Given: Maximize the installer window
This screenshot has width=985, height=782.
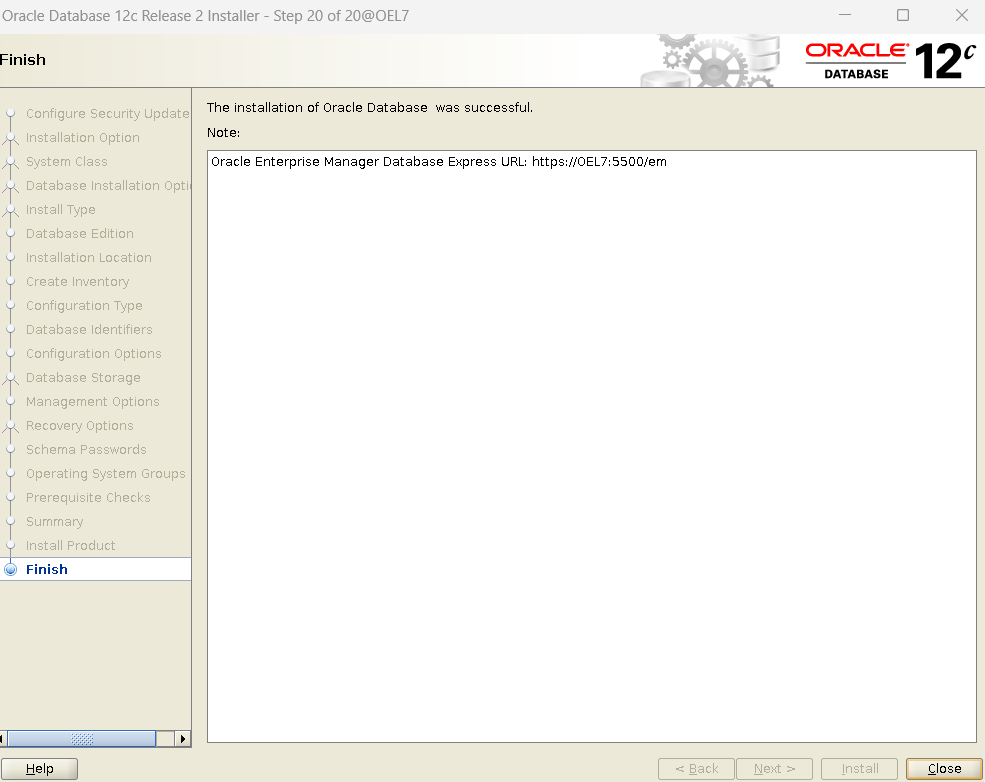Looking at the screenshot, I should pos(903,15).
